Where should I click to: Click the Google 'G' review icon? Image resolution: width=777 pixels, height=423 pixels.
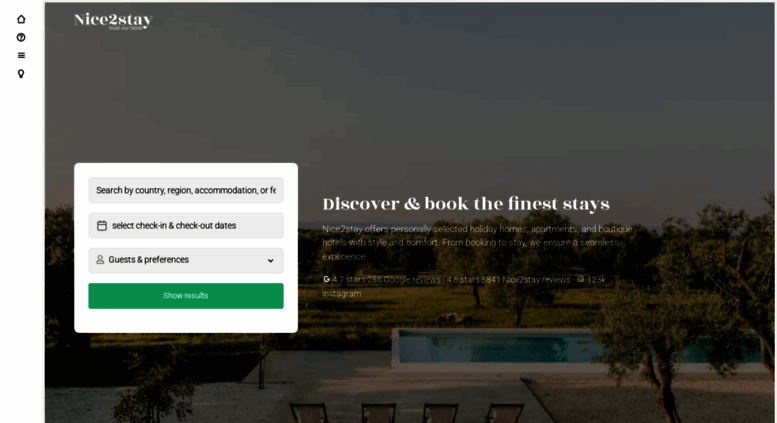(x=326, y=279)
